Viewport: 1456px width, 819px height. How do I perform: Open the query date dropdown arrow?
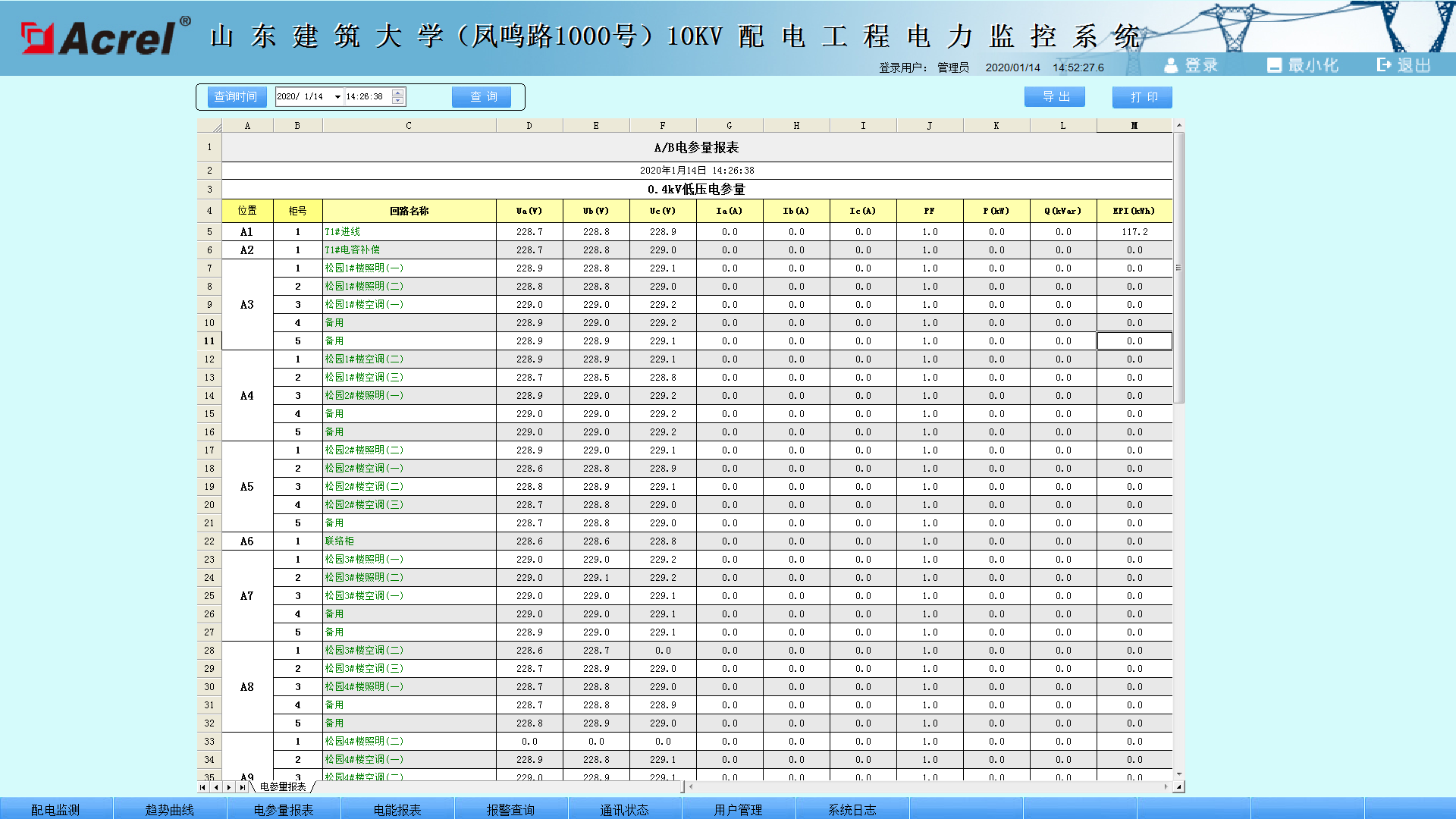pyautogui.click(x=337, y=97)
